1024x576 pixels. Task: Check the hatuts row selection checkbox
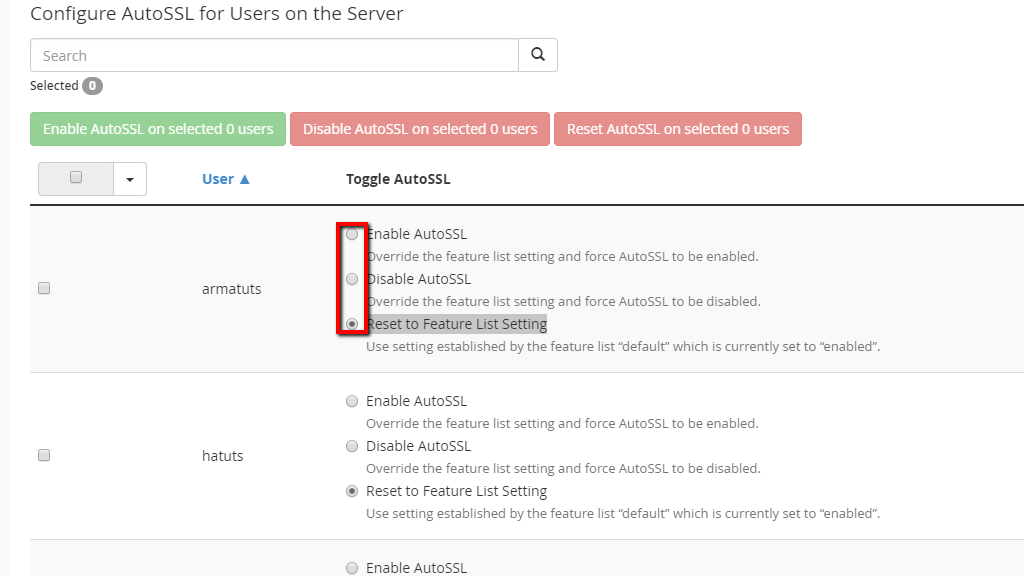[x=42, y=454]
